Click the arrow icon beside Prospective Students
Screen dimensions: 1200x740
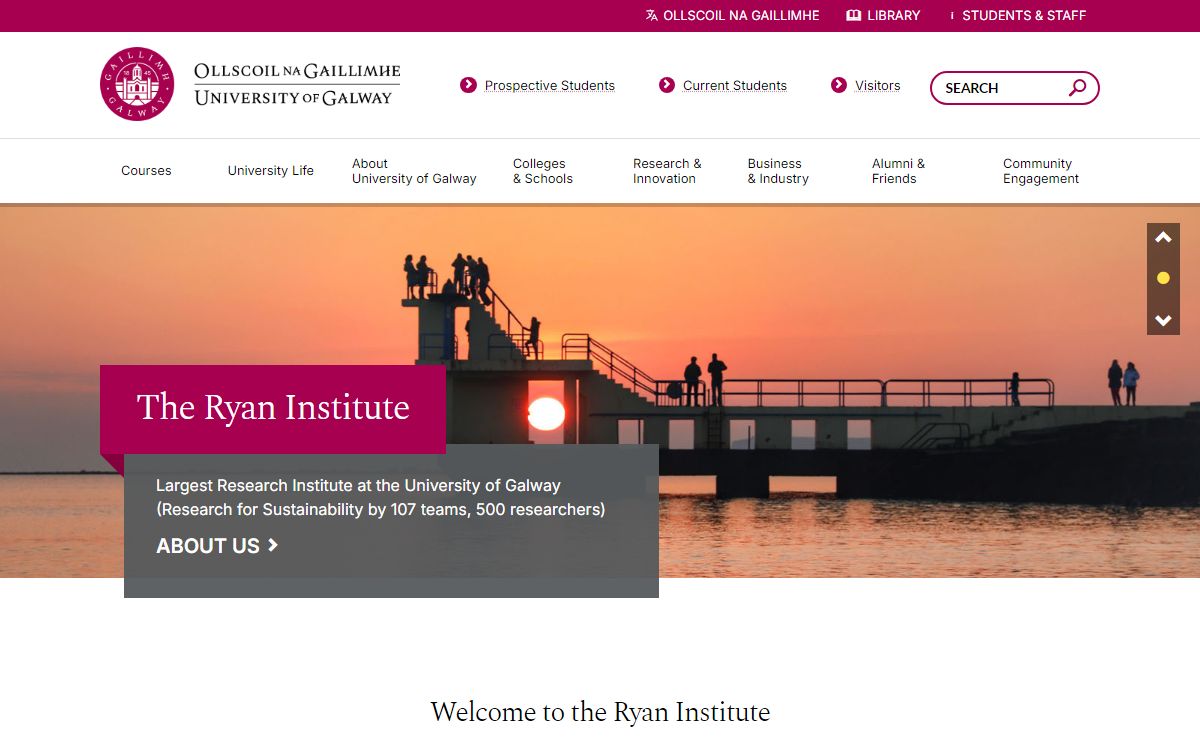(468, 85)
